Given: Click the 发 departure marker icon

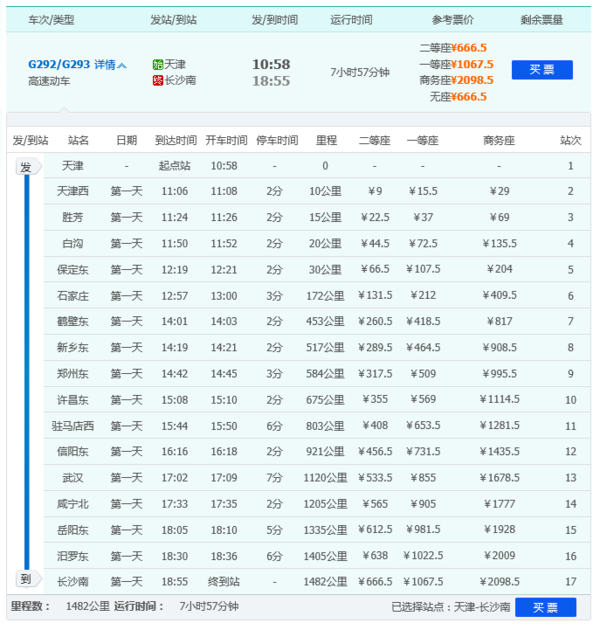Looking at the screenshot, I should (28, 167).
